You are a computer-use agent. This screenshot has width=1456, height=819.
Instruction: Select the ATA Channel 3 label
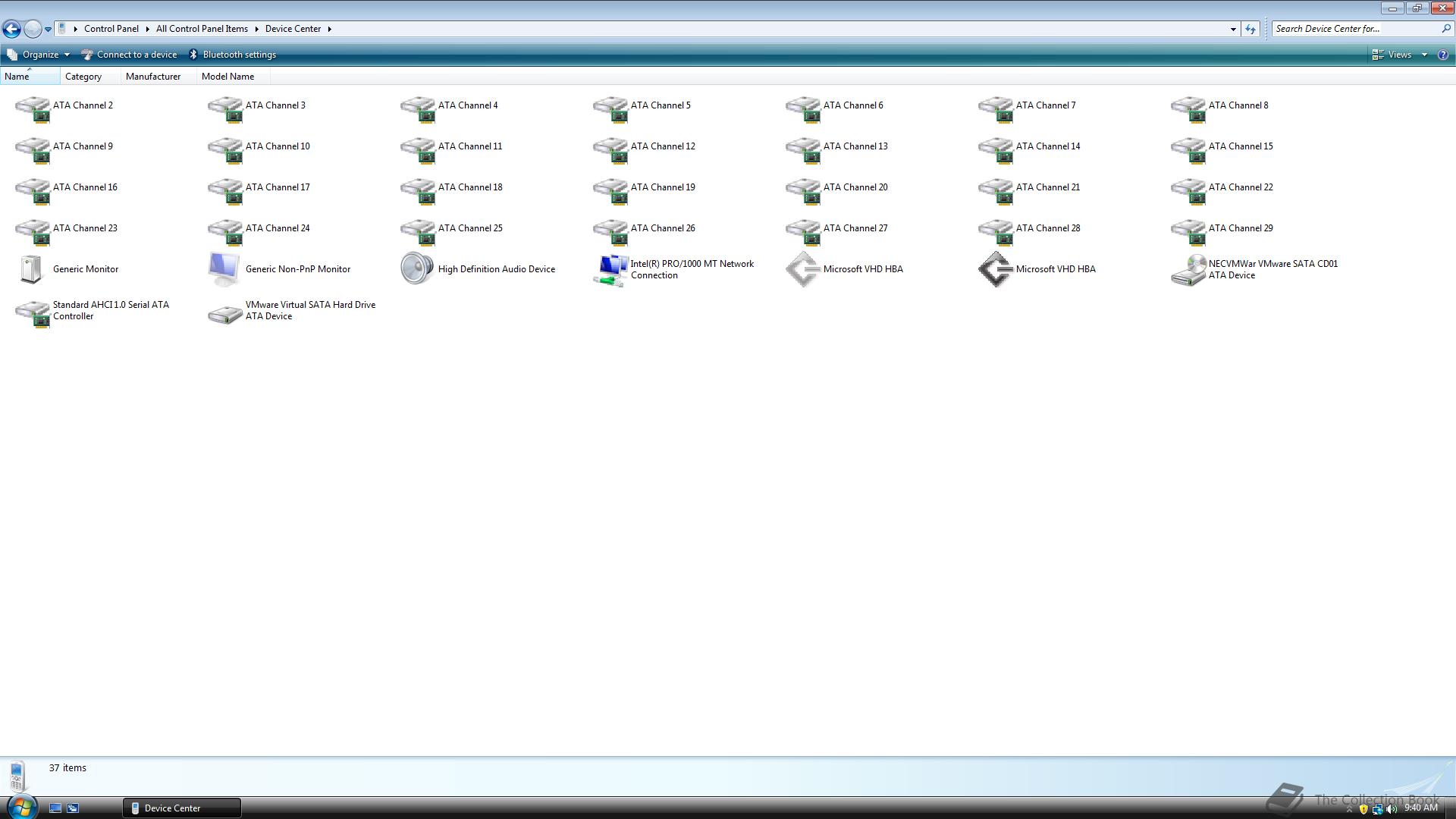[x=275, y=105]
